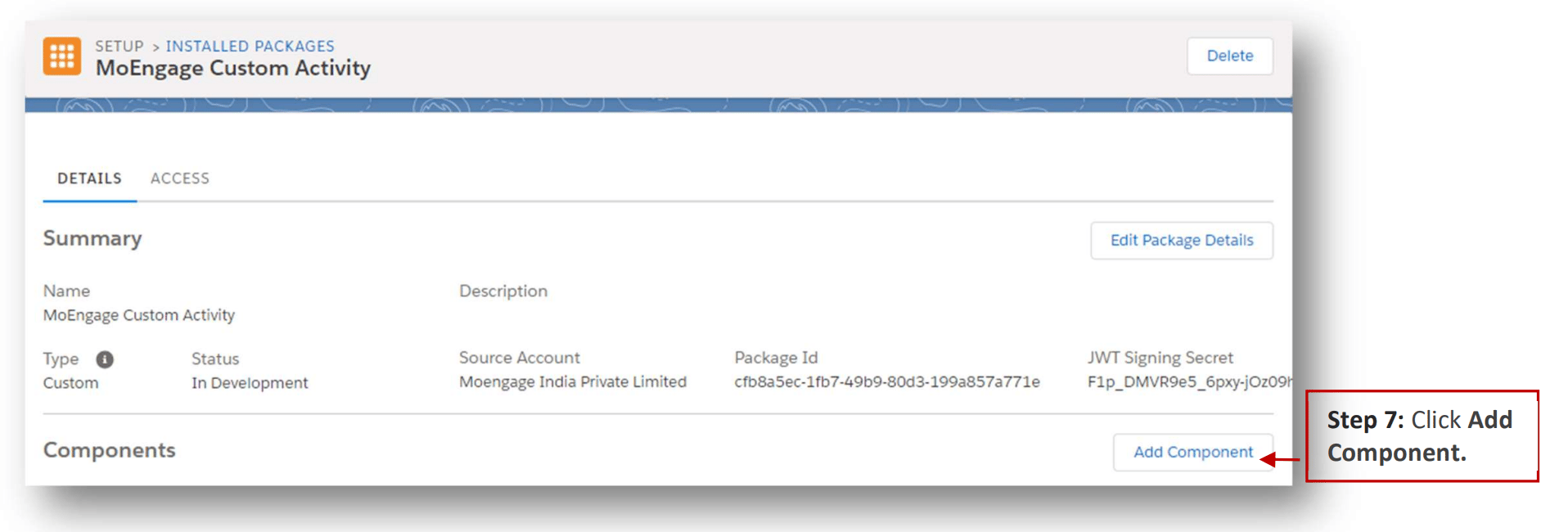The image size is (1568, 532).
Task: Click the orange app grid icon
Action: click(62, 56)
